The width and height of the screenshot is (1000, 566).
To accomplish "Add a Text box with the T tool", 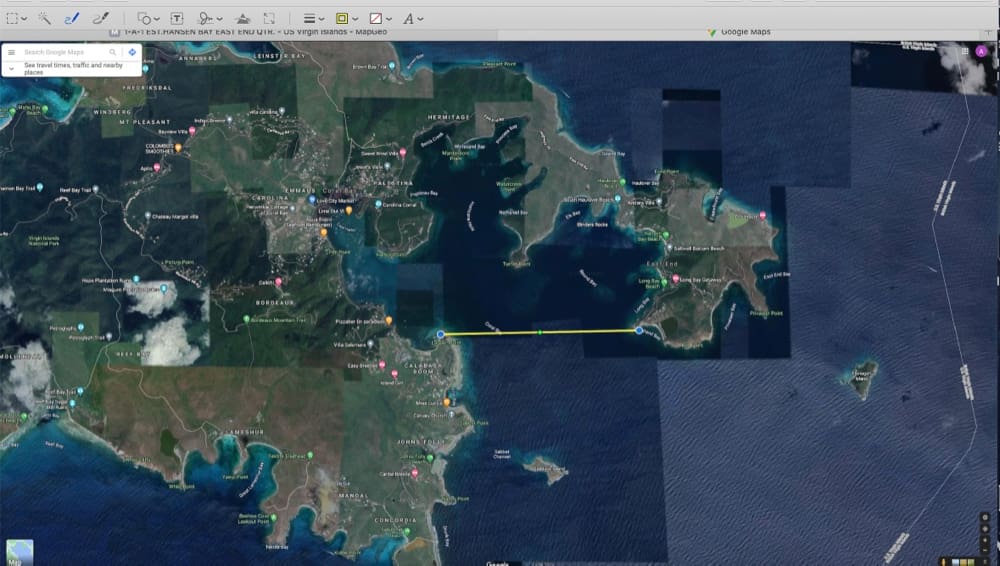I will [177, 19].
